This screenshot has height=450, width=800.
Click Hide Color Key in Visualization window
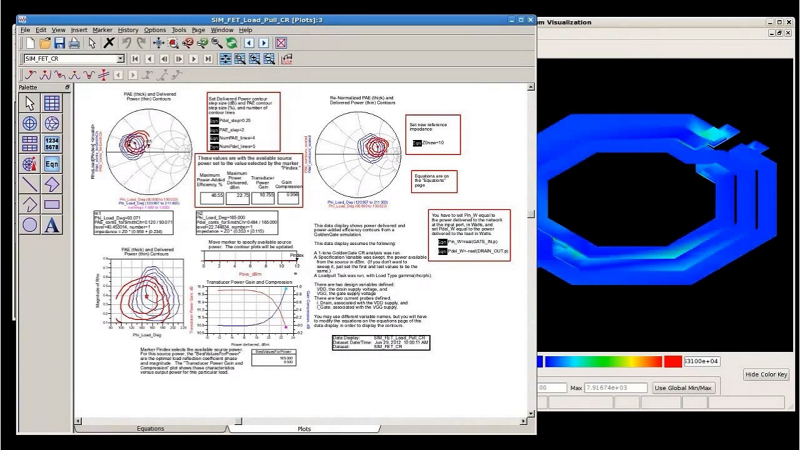pos(766,374)
